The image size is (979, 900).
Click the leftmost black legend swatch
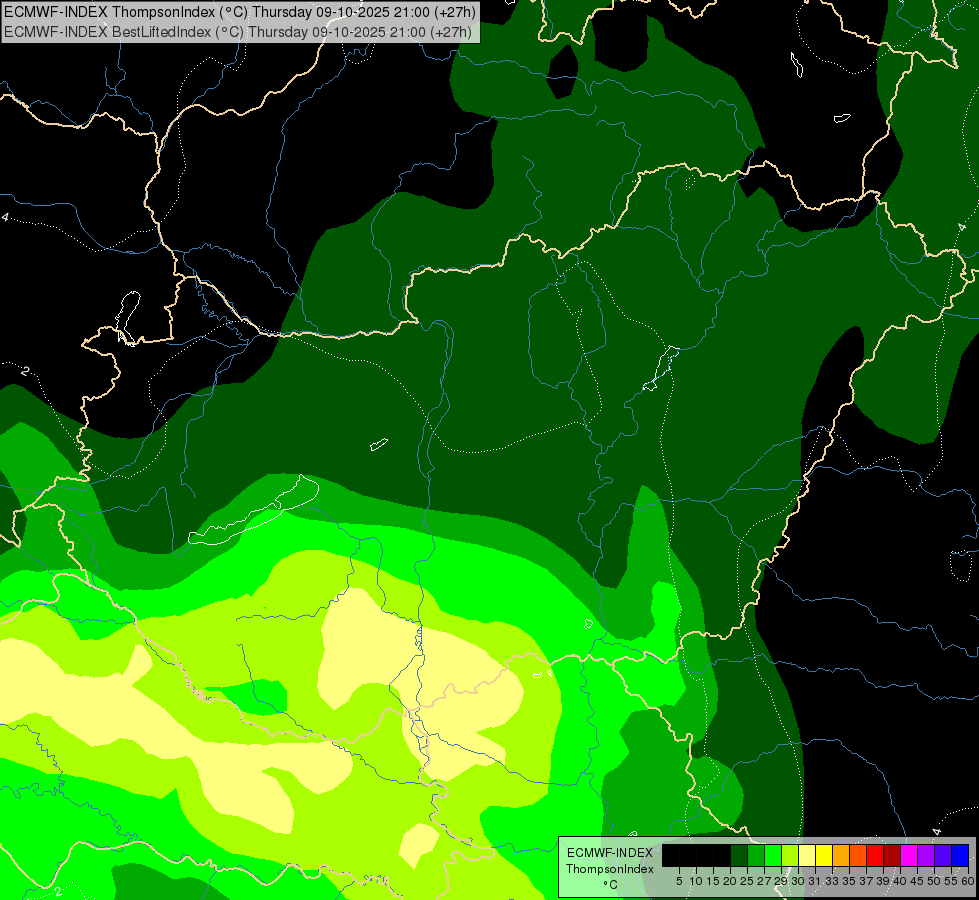pos(670,855)
